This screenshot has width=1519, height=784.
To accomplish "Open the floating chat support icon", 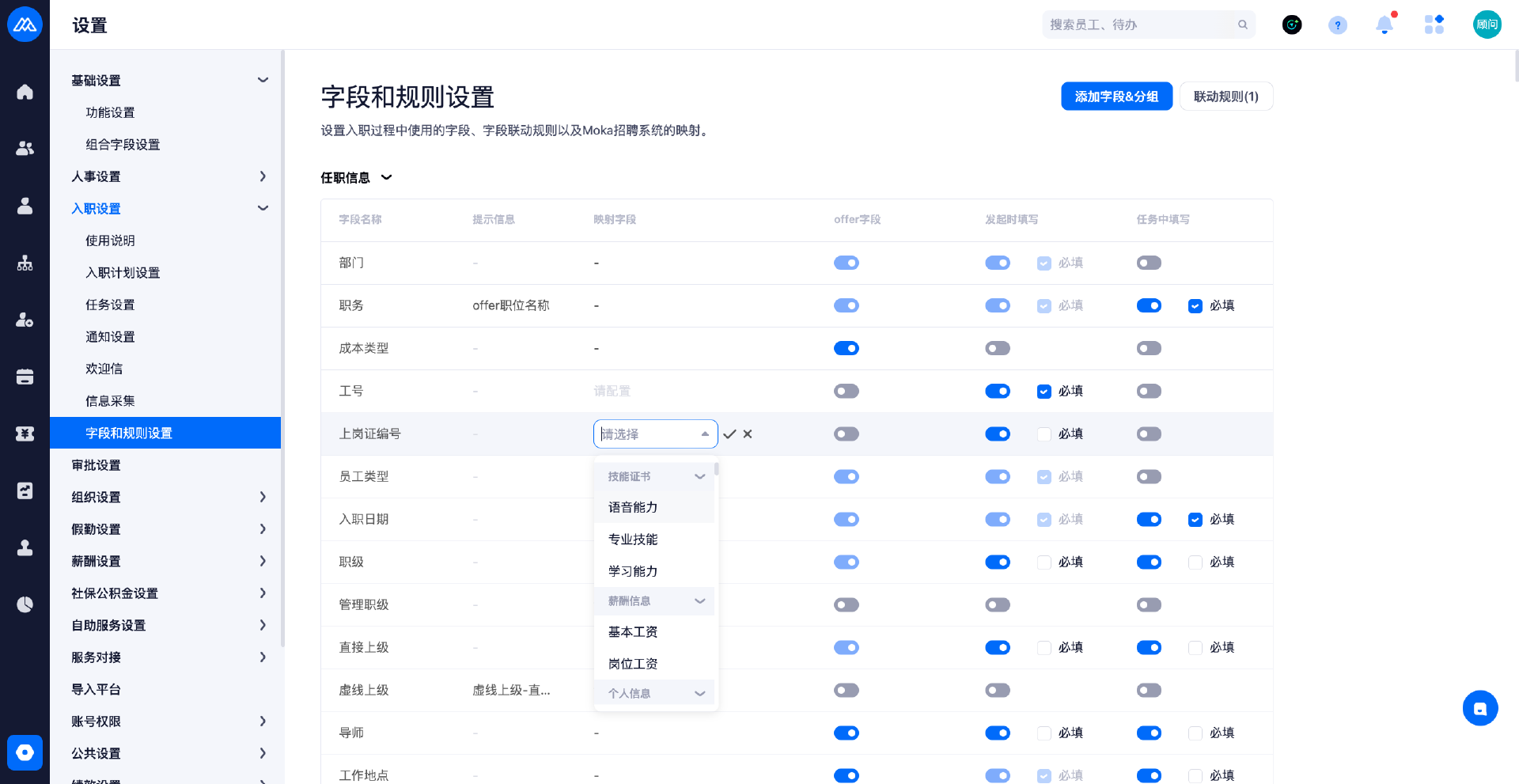I will 1479,708.
